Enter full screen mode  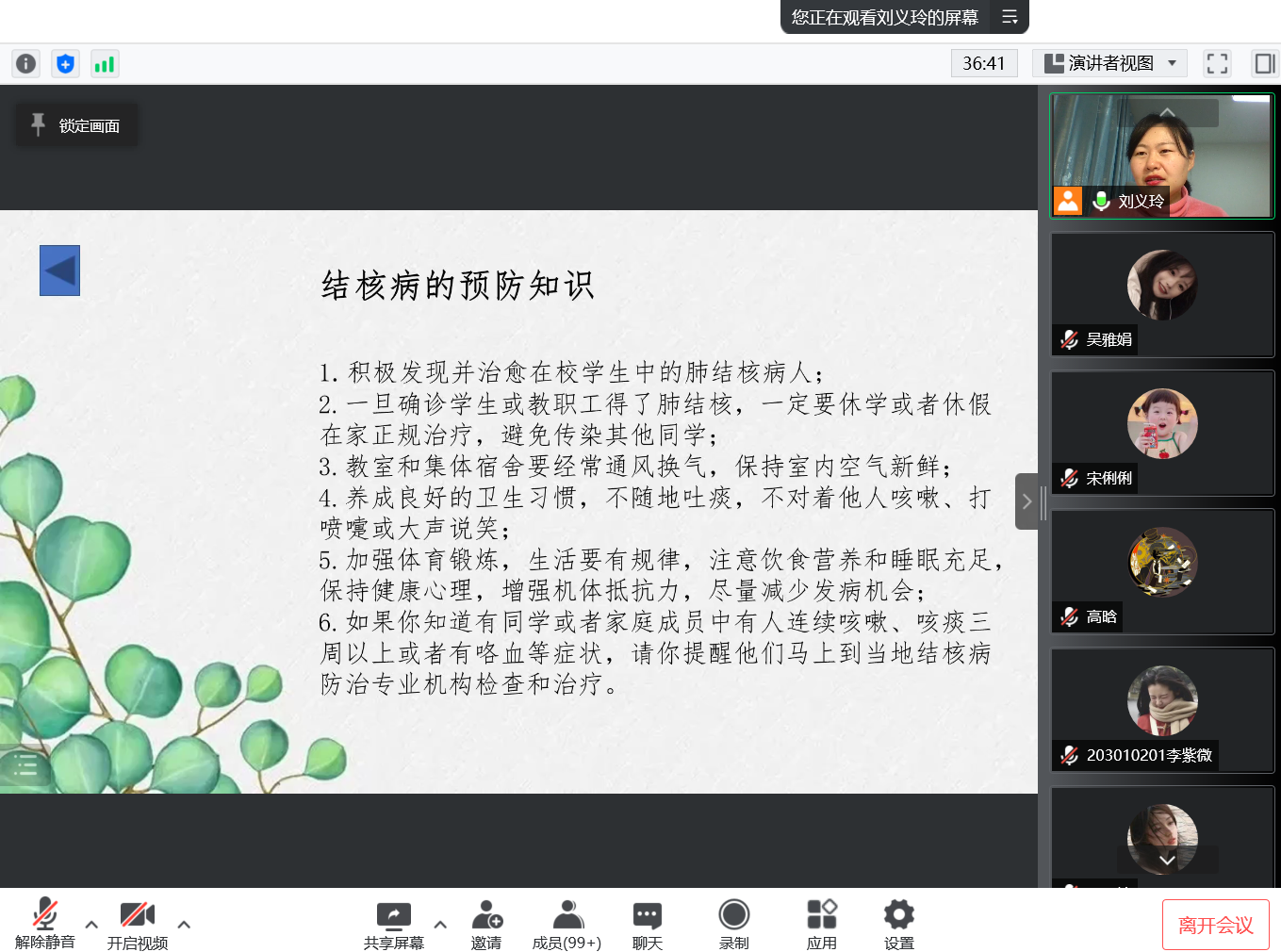pos(1217,63)
